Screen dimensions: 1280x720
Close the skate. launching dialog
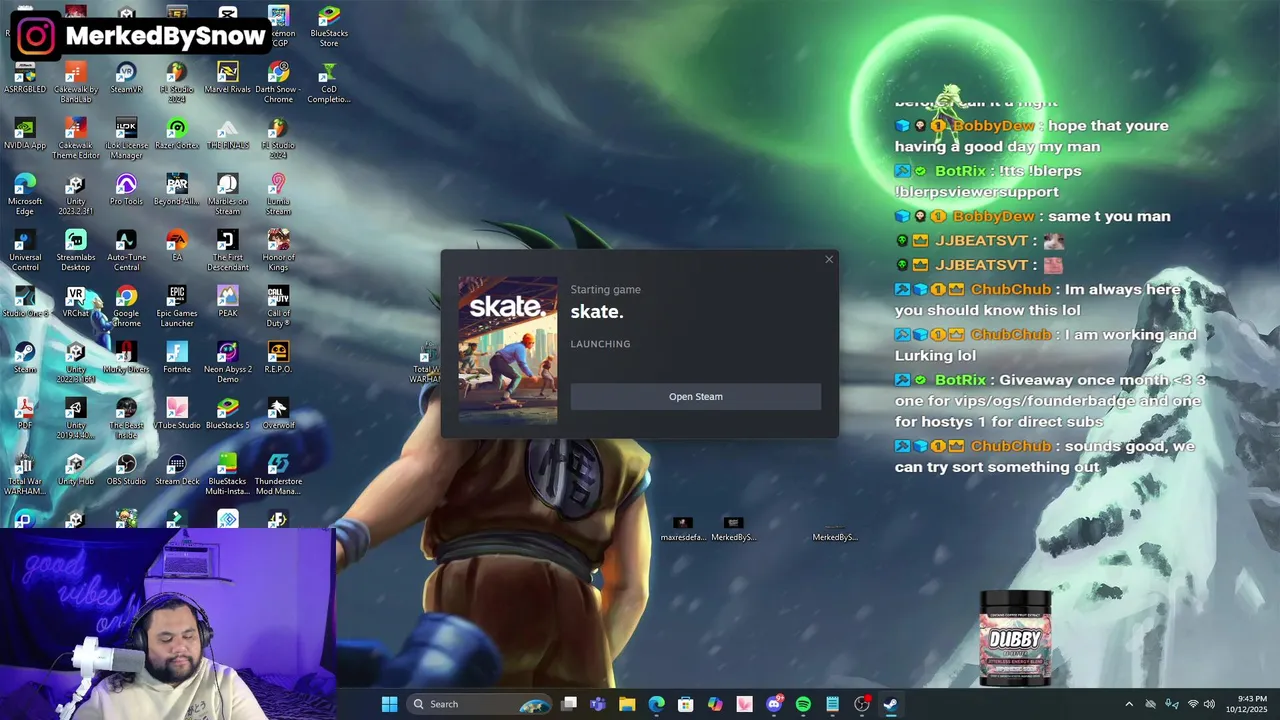(x=829, y=260)
